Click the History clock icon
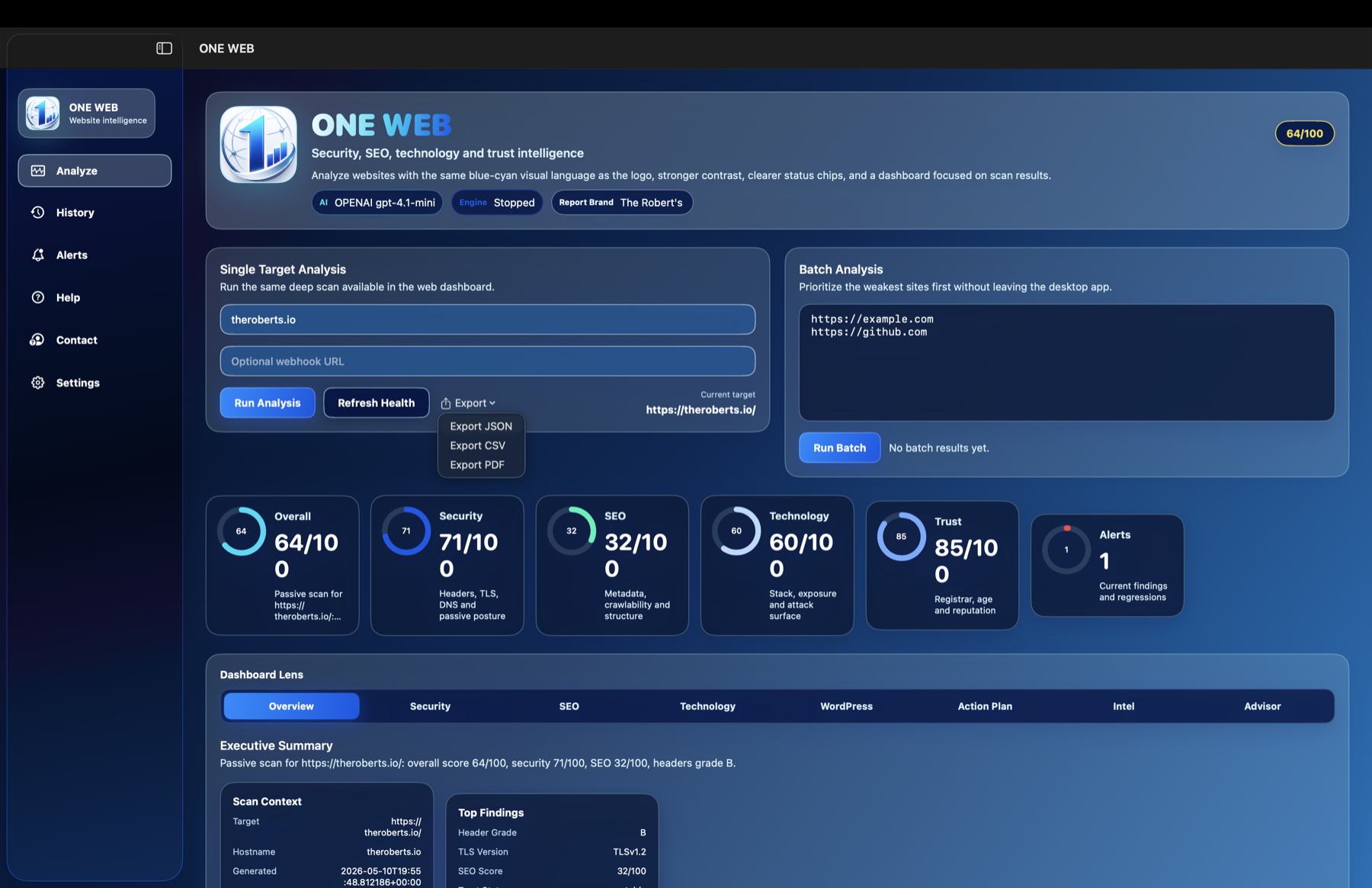Image resolution: width=1372 pixels, height=888 pixels. pos(38,213)
